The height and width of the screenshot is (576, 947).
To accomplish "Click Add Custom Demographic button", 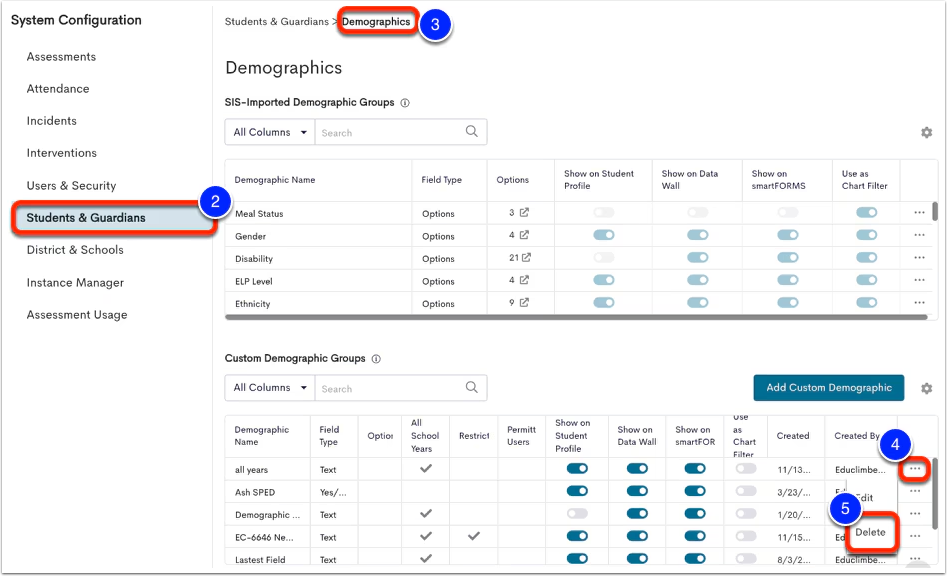I will tap(829, 388).
